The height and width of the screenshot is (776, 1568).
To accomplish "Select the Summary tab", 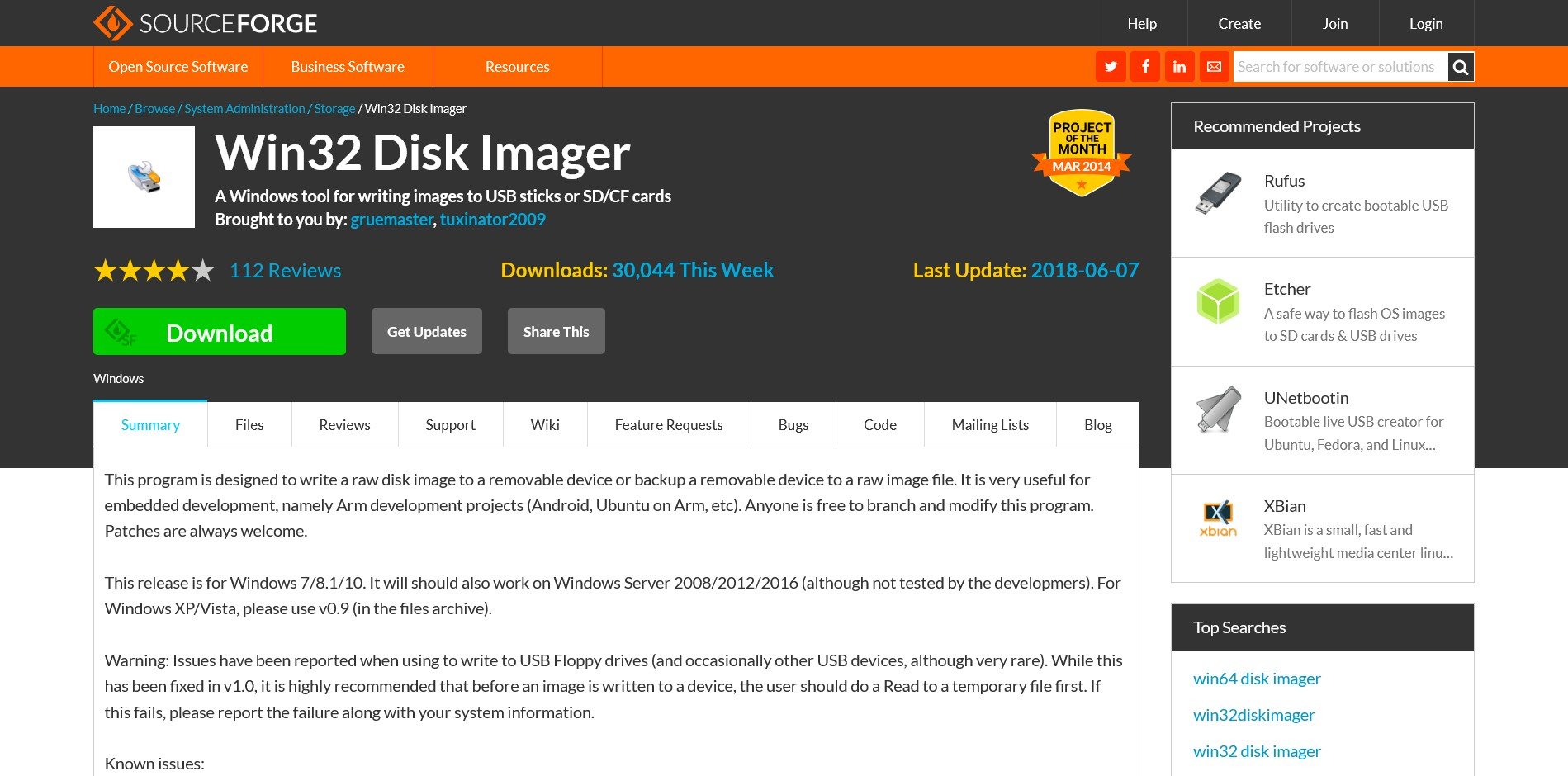I will coord(150,424).
